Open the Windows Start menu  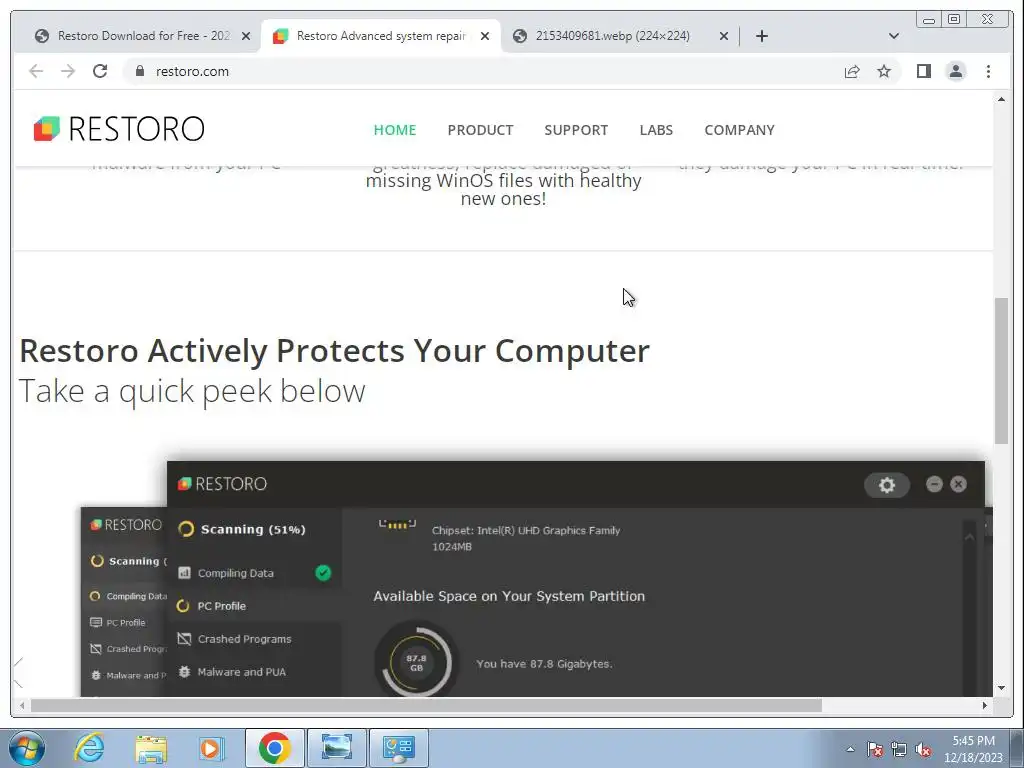coord(27,748)
